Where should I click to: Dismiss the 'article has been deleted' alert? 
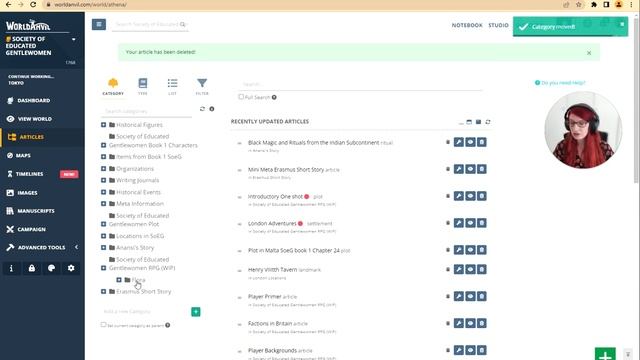[589, 53]
